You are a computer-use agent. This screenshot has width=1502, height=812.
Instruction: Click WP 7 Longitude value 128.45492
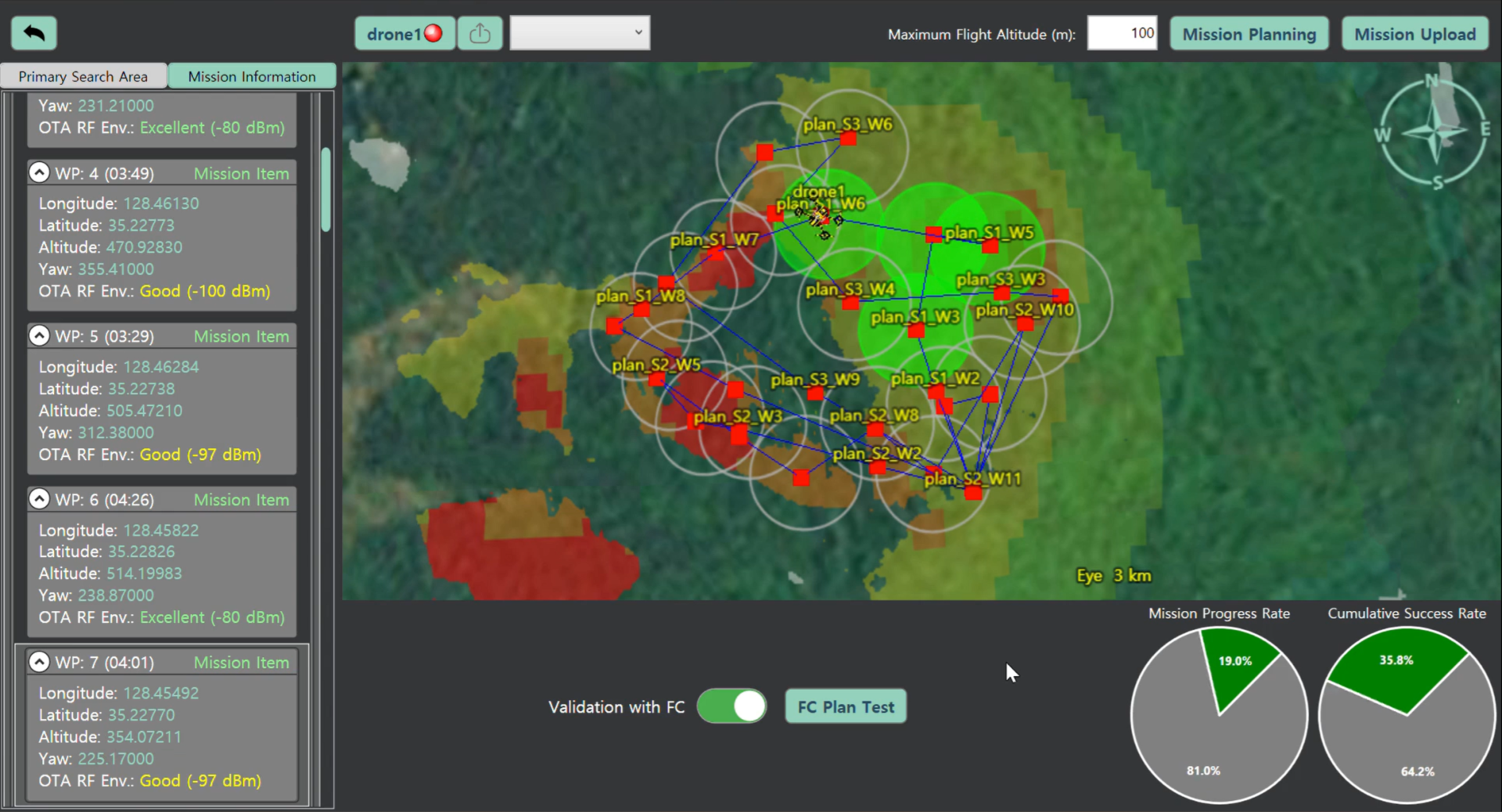point(161,693)
